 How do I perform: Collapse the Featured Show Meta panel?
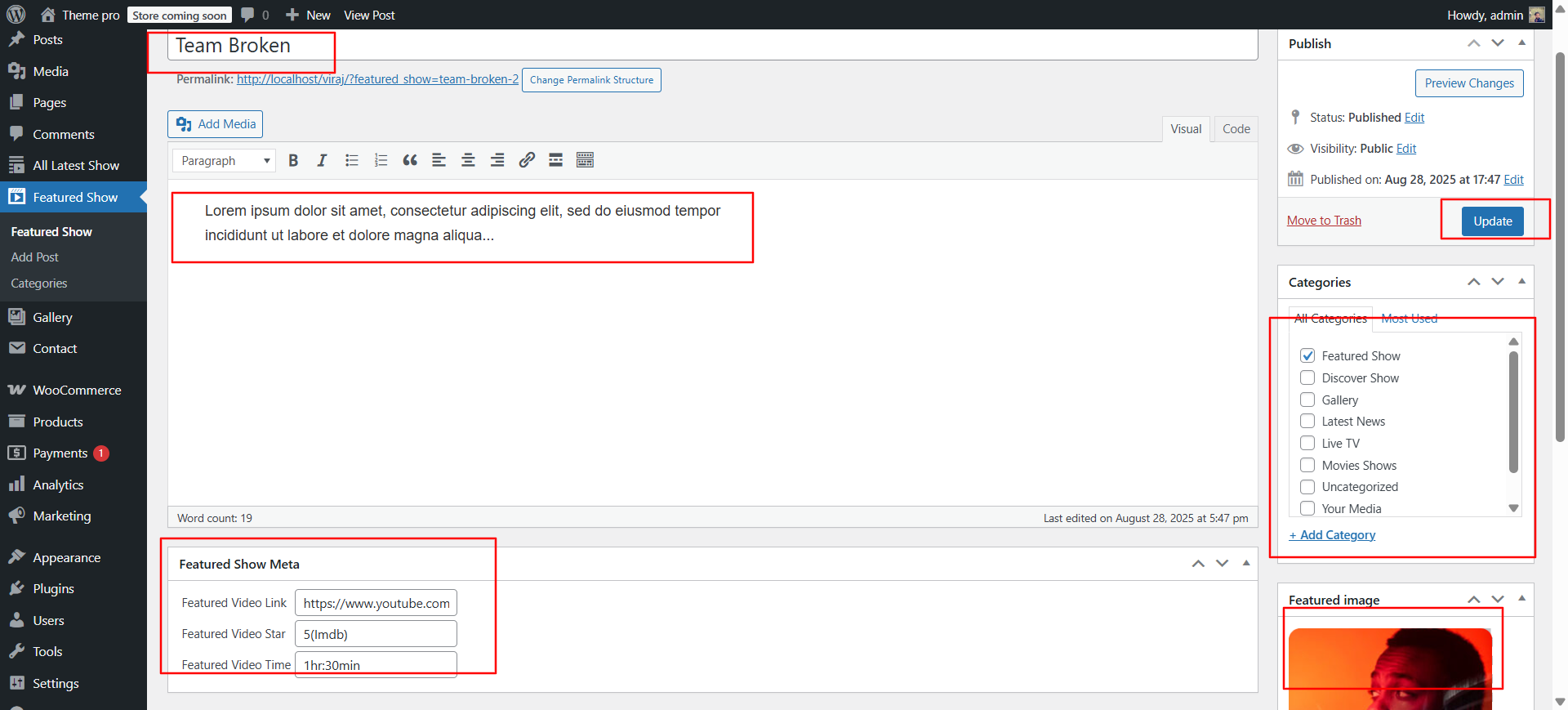tap(1246, 564)
